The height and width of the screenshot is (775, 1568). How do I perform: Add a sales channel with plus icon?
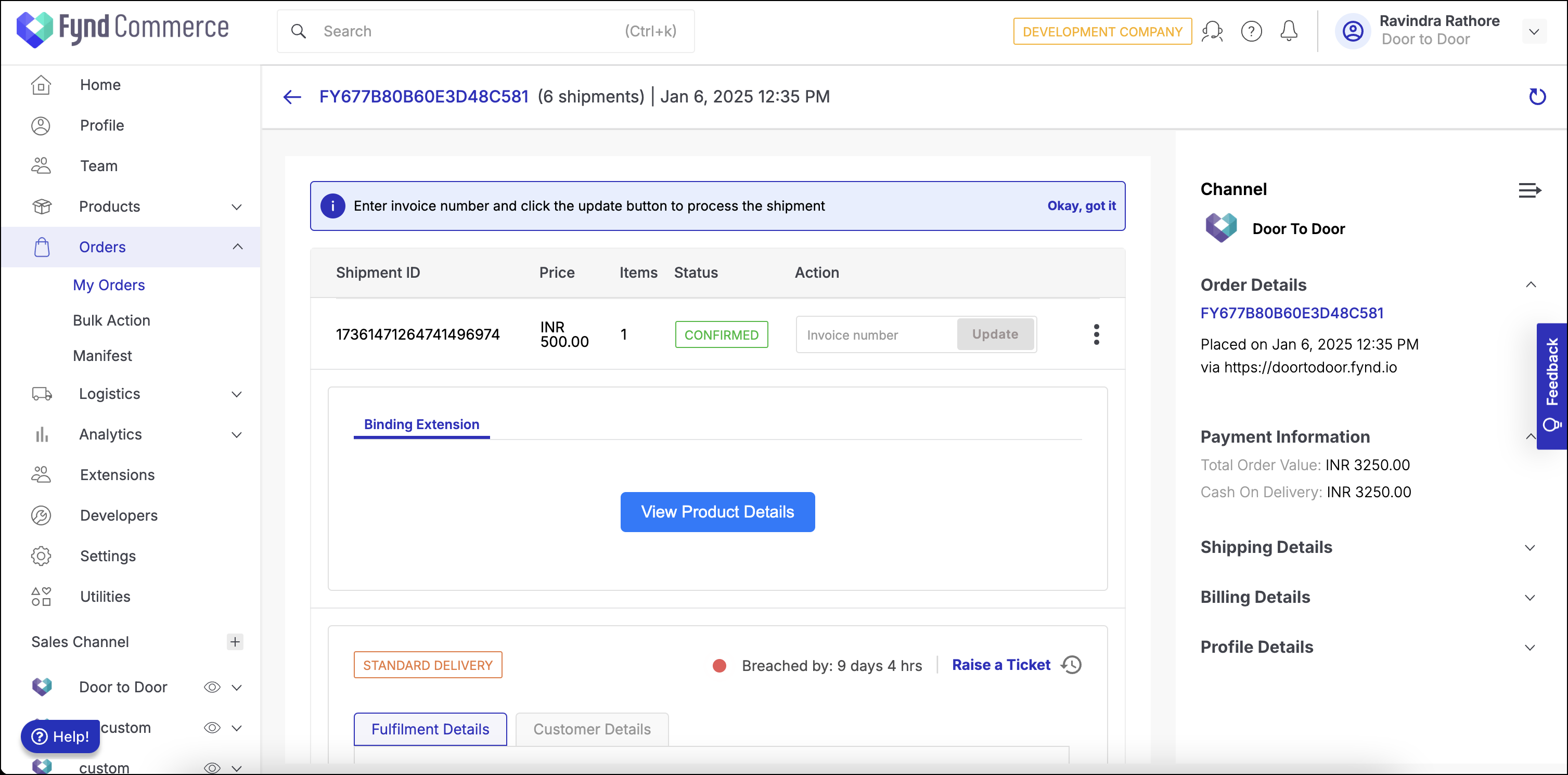[x=235, y=642]
